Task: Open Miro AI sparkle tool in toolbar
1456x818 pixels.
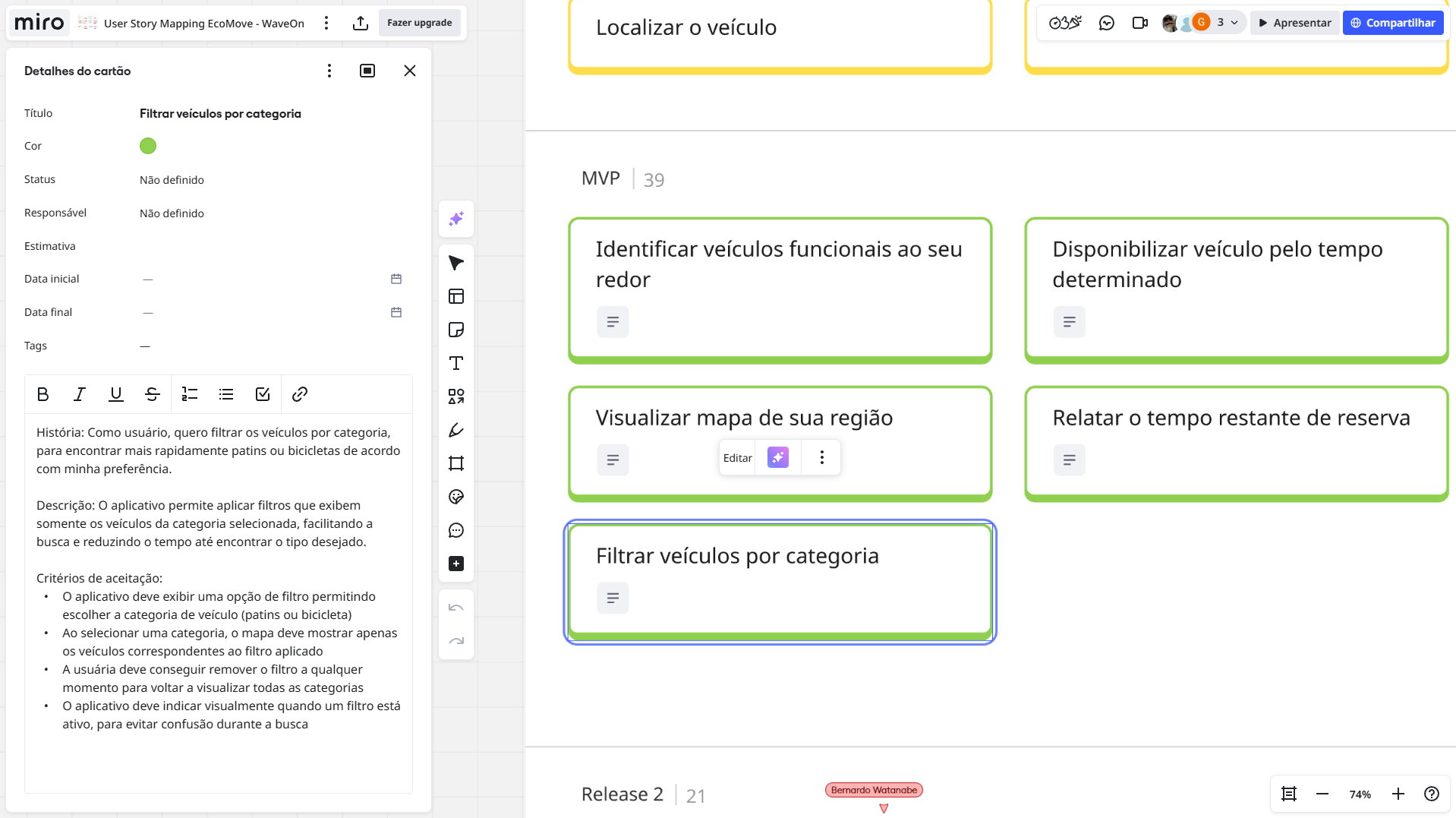Action: [x=456, y=219]
